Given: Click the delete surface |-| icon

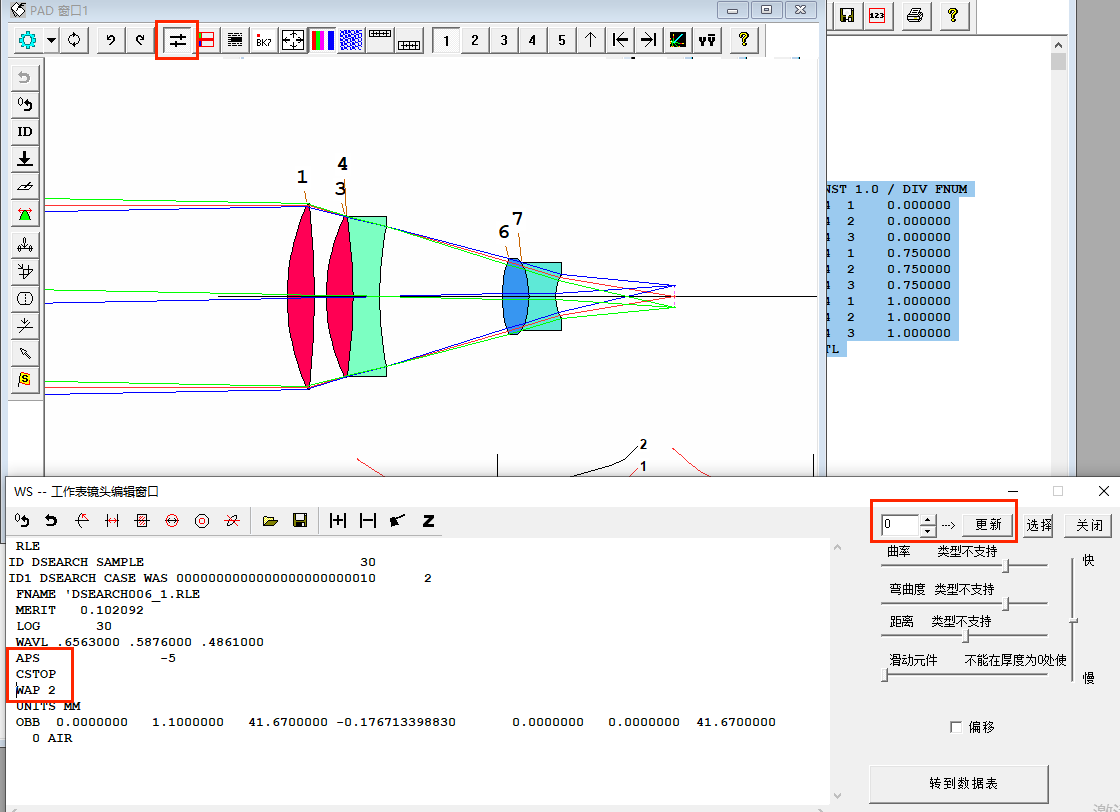Looking at the screenshot, I should (368, 521).
